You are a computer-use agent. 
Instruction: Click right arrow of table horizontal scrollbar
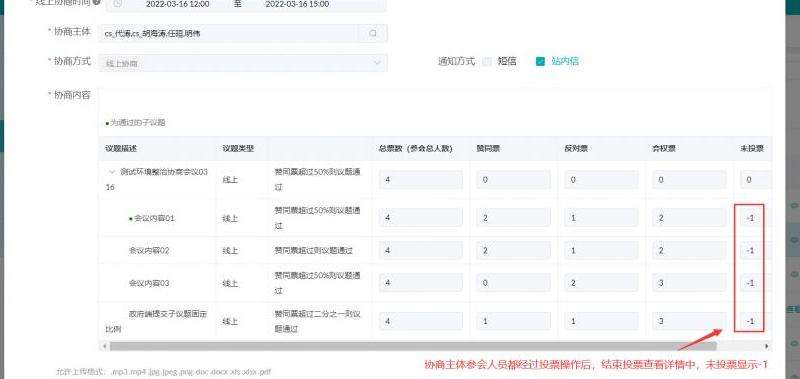click(766, 346)
